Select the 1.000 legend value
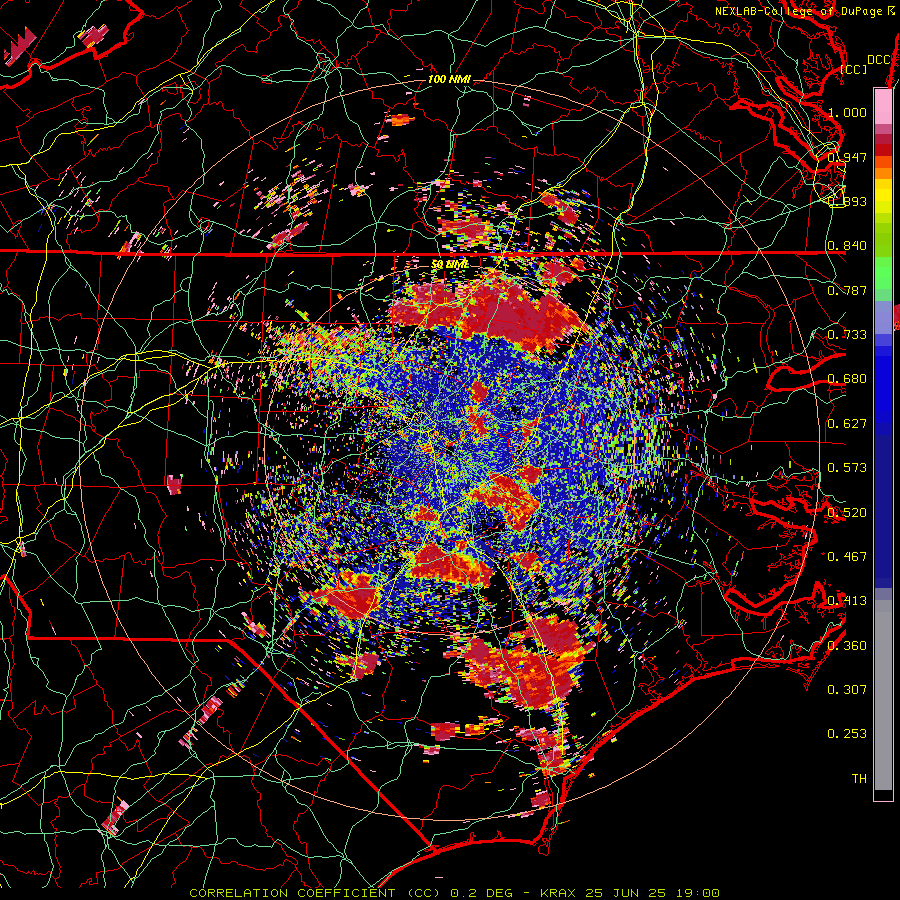The height and width of the screenshot is (900, 900). [x=847, y=112]
